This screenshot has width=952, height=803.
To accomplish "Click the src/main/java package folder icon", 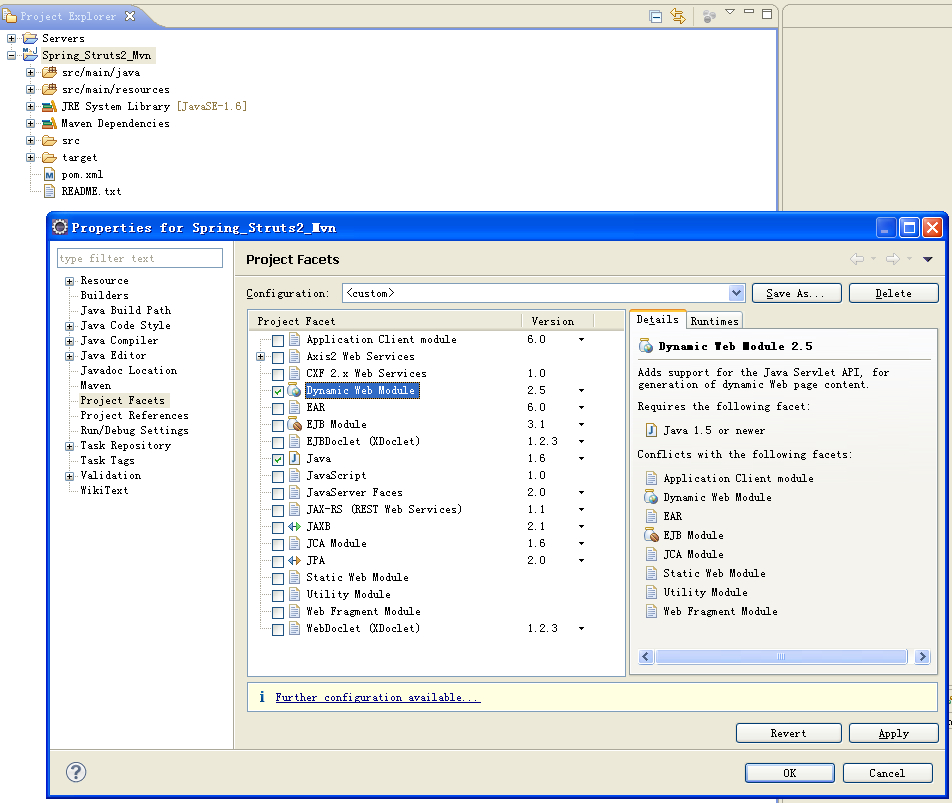I will tap(49, 73).
